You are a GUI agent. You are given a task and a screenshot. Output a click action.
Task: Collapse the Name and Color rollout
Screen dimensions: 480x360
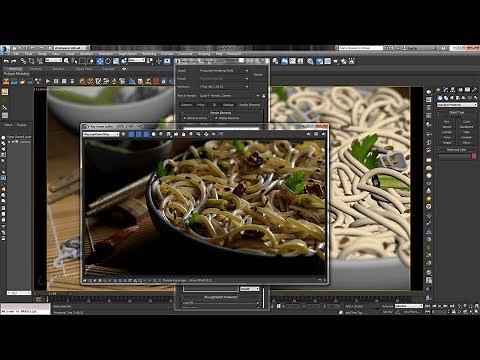point(457,150)
